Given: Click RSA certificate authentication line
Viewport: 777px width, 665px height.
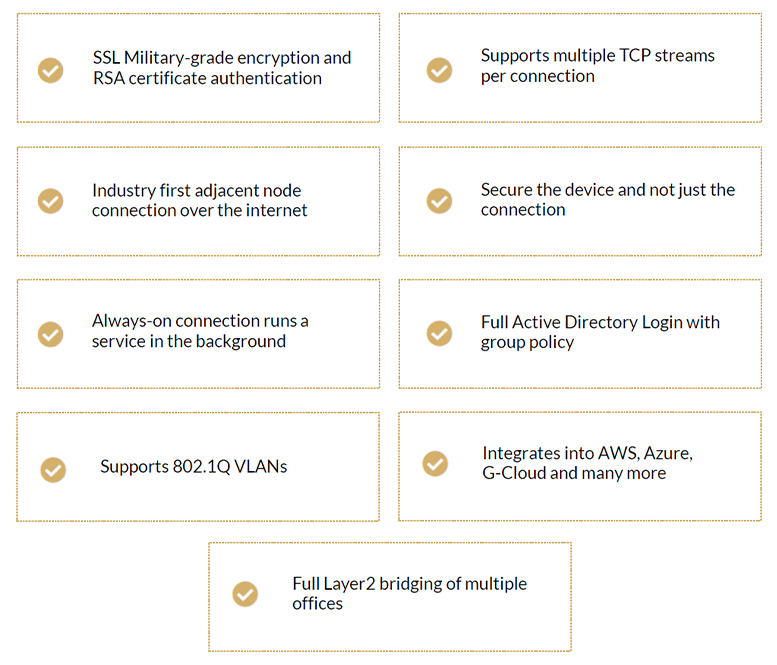Looking at the screenshot, I should click(207, 78).
